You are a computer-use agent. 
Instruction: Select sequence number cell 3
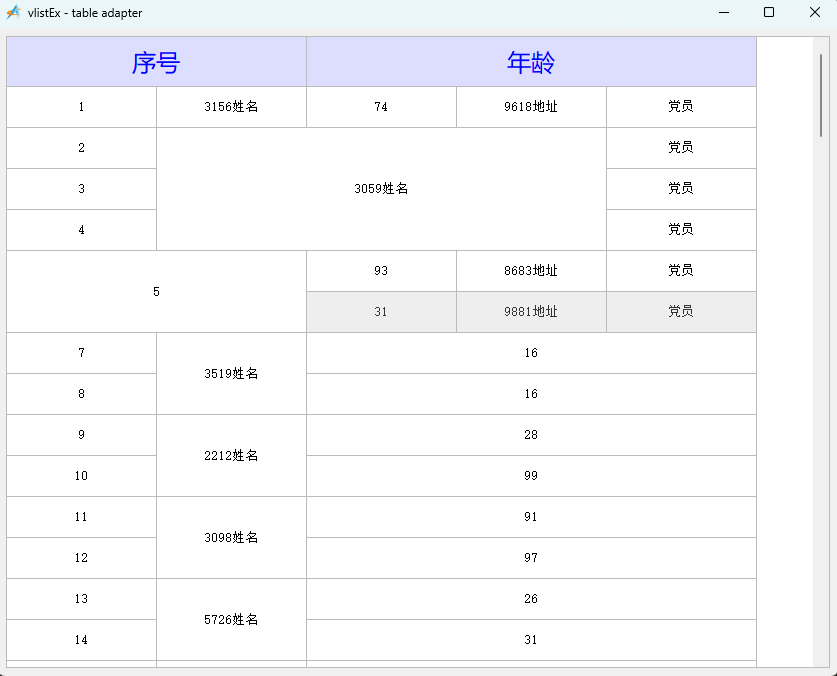(x=82, y=189)
